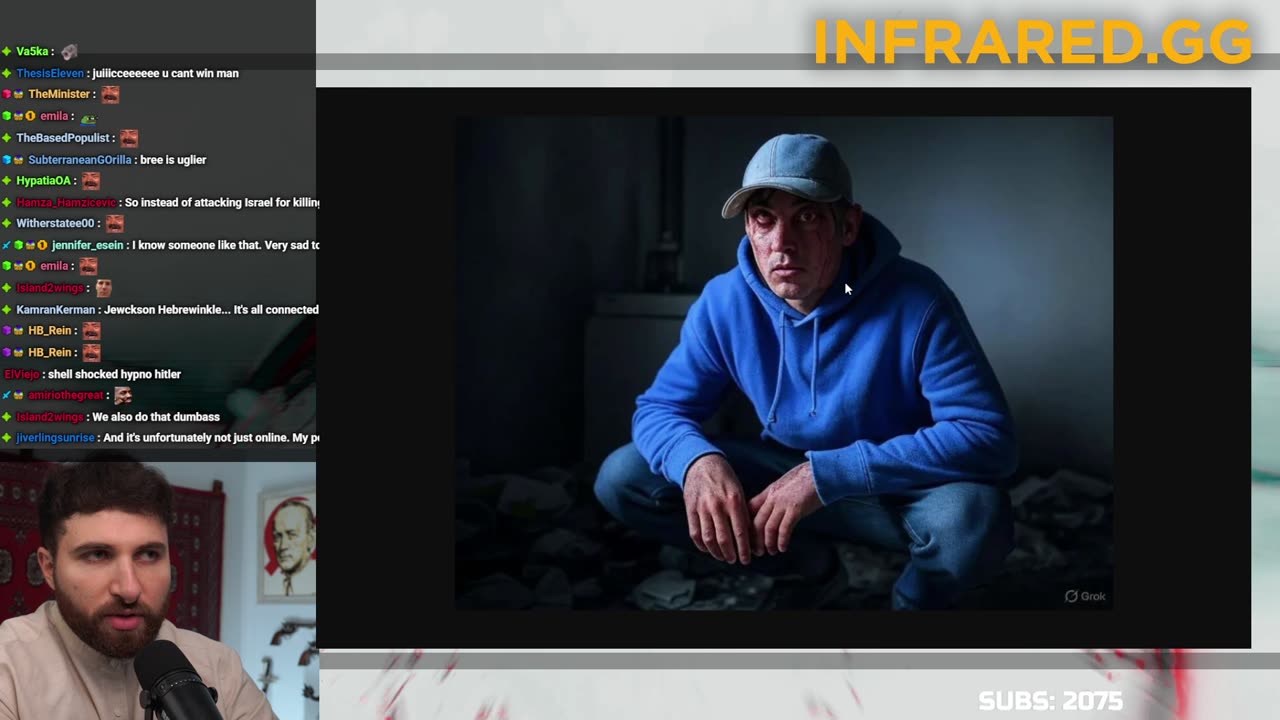Open ThesisEleven's username in chat
This screenshot has height=720, width=1280.
(50, 73)
